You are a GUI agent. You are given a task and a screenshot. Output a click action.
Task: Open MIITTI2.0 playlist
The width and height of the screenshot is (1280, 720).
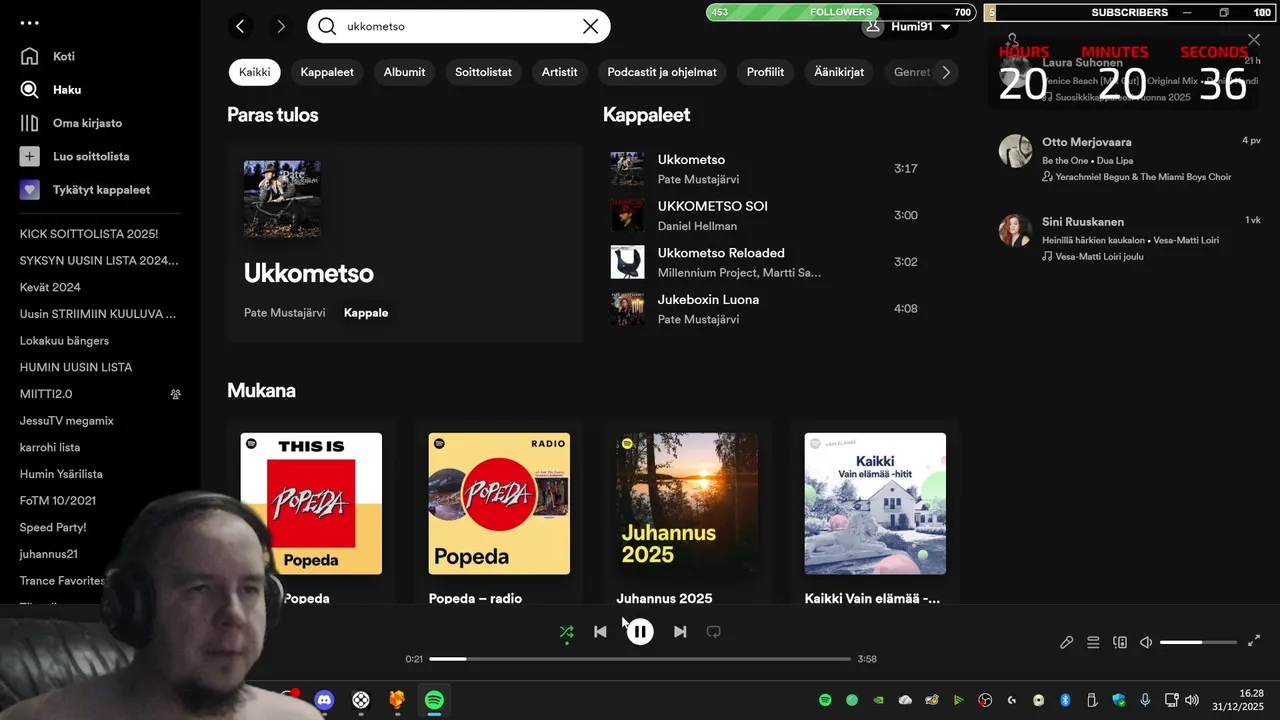[x=46, y=394]
